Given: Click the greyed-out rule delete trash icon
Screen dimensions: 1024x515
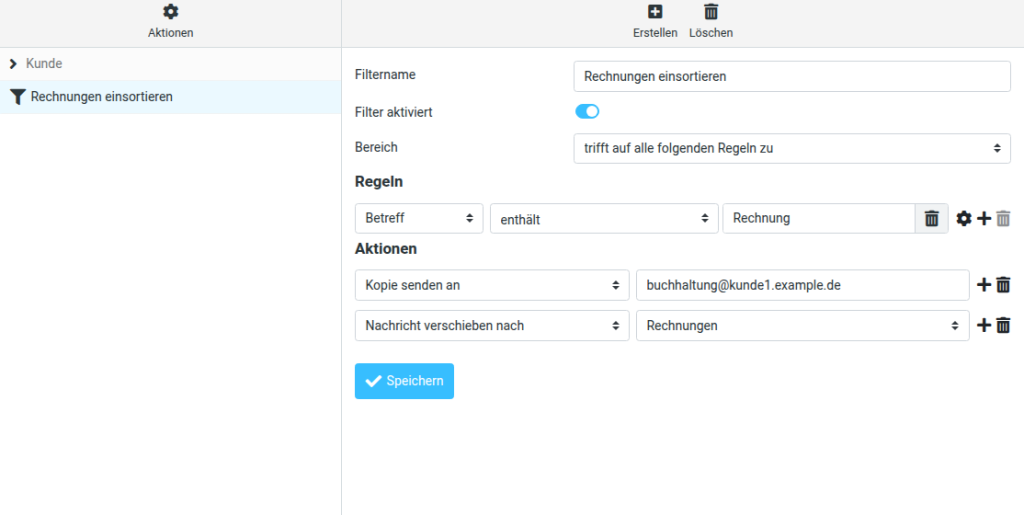Looking at the screenshot, I should coord(1003,219).
